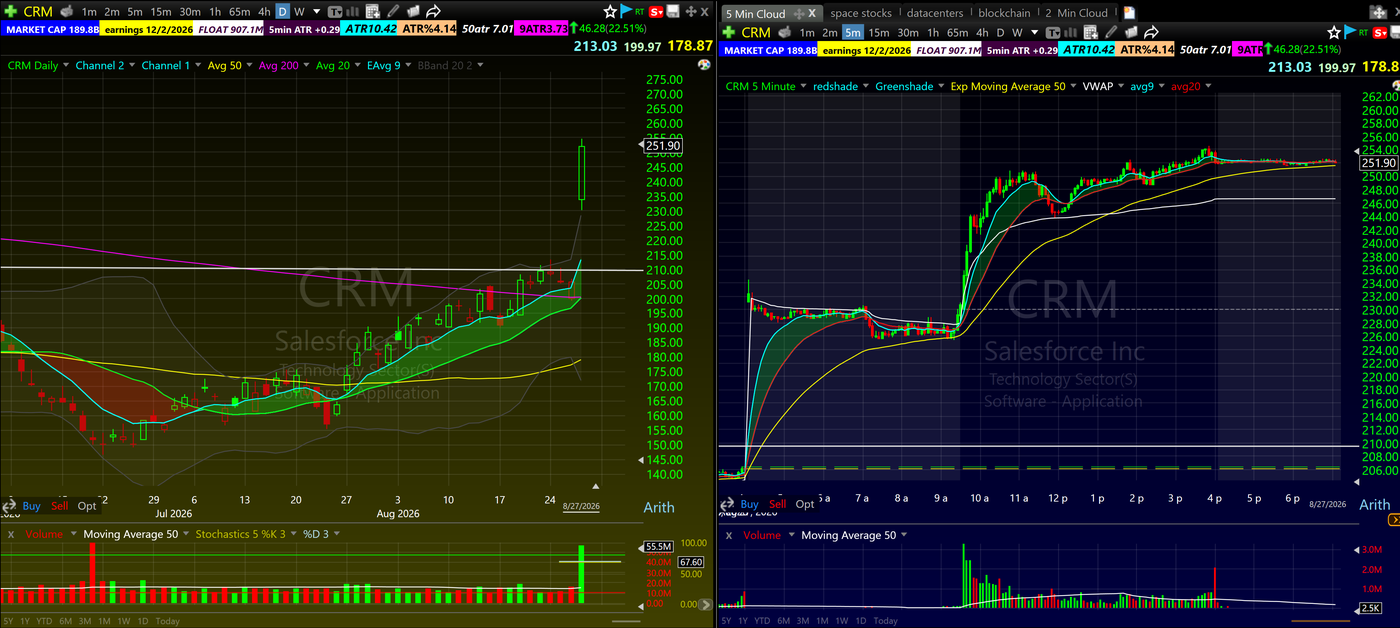Screen dimensions: 1400x628
Task: Select the 2m timeframe in right chart
Action: coord(830,33)
